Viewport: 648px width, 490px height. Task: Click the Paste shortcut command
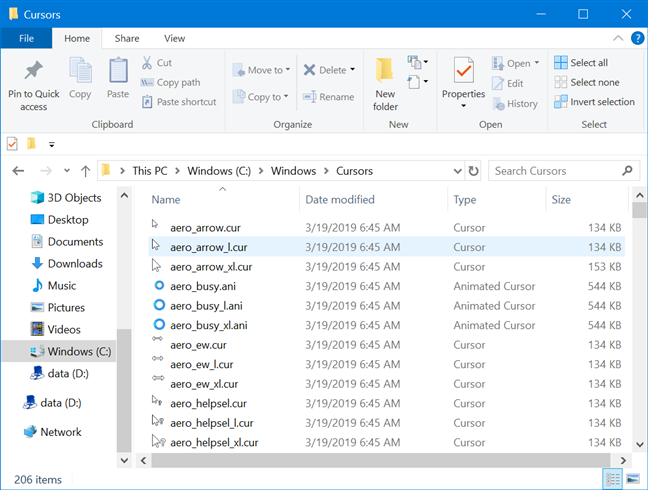click(x=179, y=102)
